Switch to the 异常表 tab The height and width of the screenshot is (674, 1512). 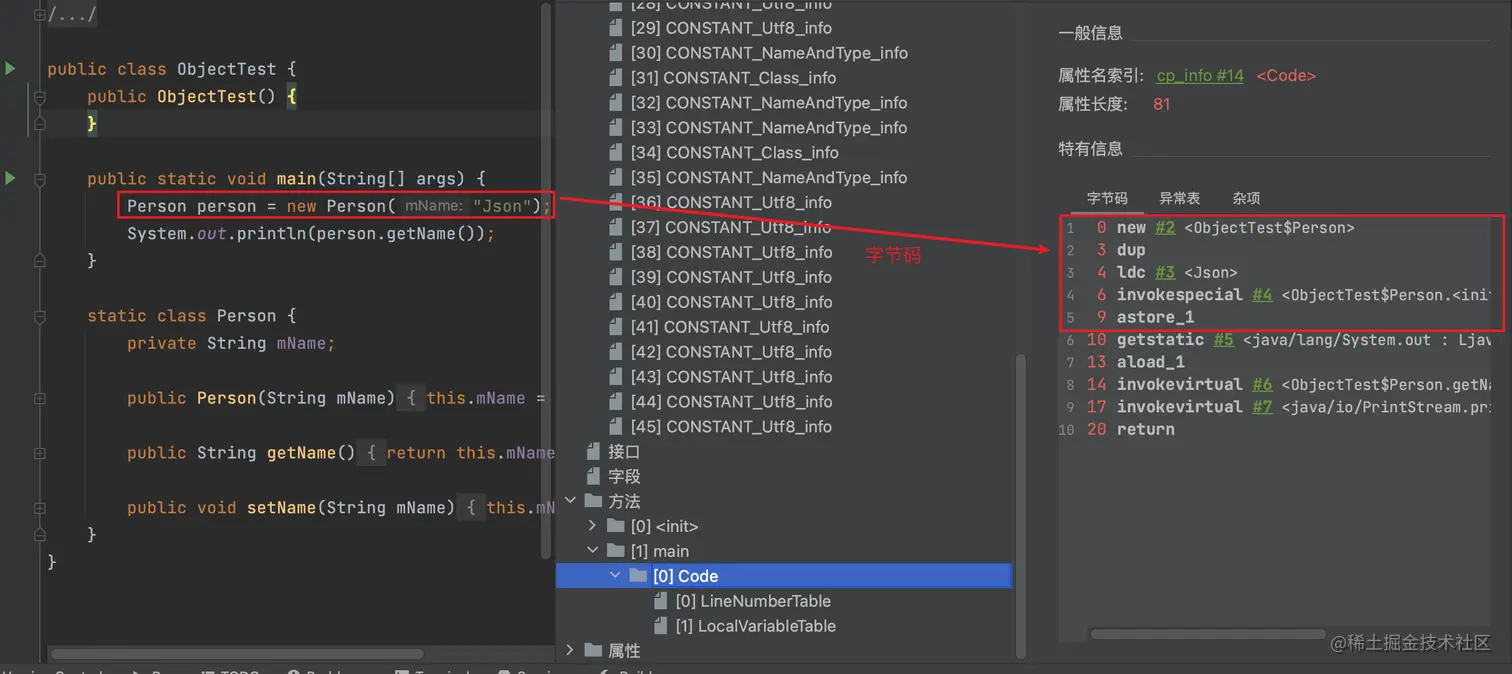(x=1179, y=197)
